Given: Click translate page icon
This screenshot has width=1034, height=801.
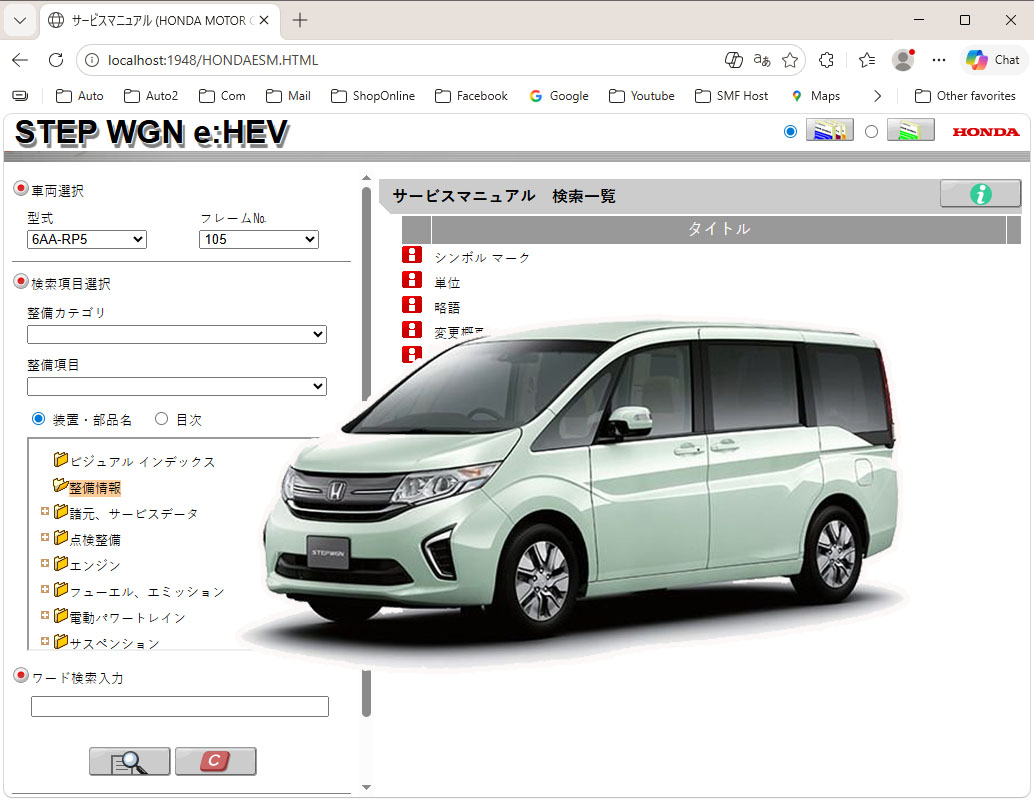Looking at the screenshot, I should [762, 60].
